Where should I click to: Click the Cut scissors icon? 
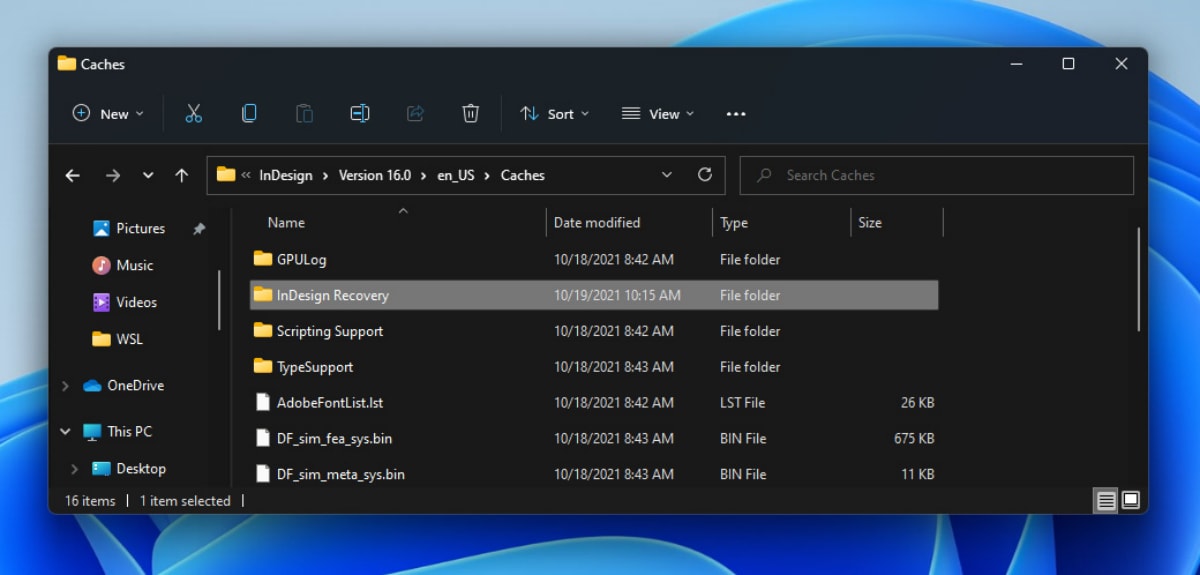coord(194,114)
